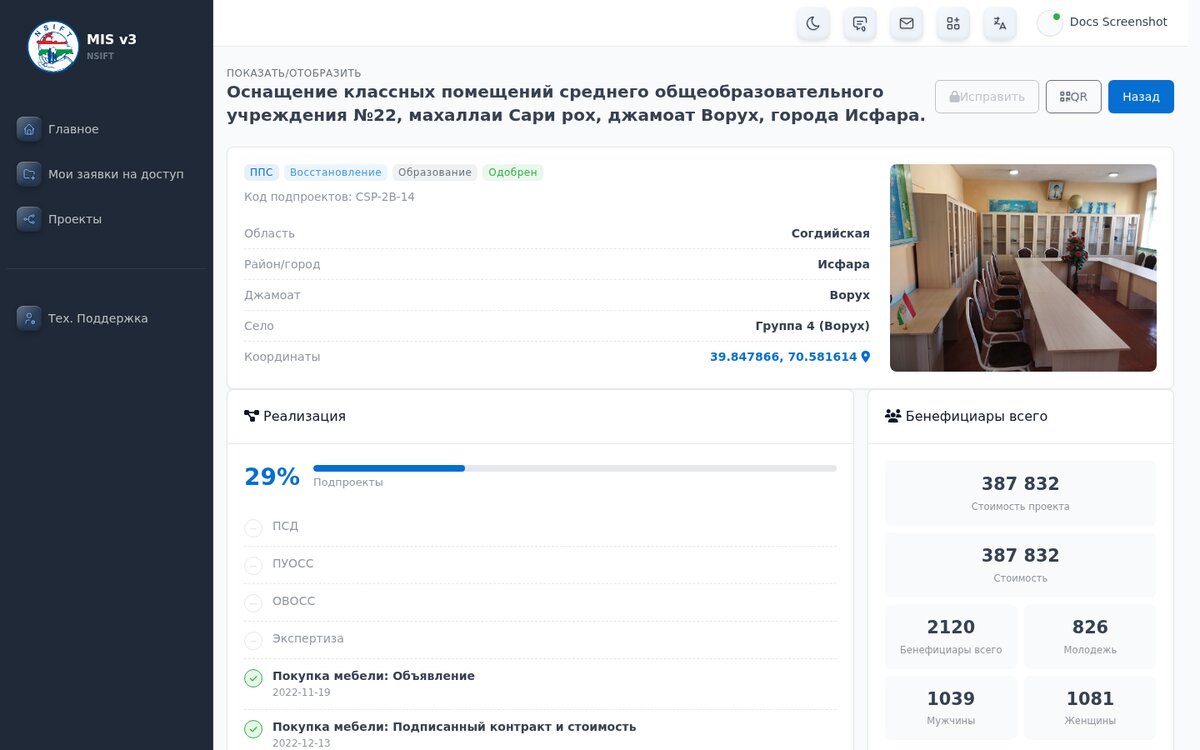This screenshot has width=1200, height=750.
Task: Click the support icon beside Тех. Поддержка
Action: (29, 318)
